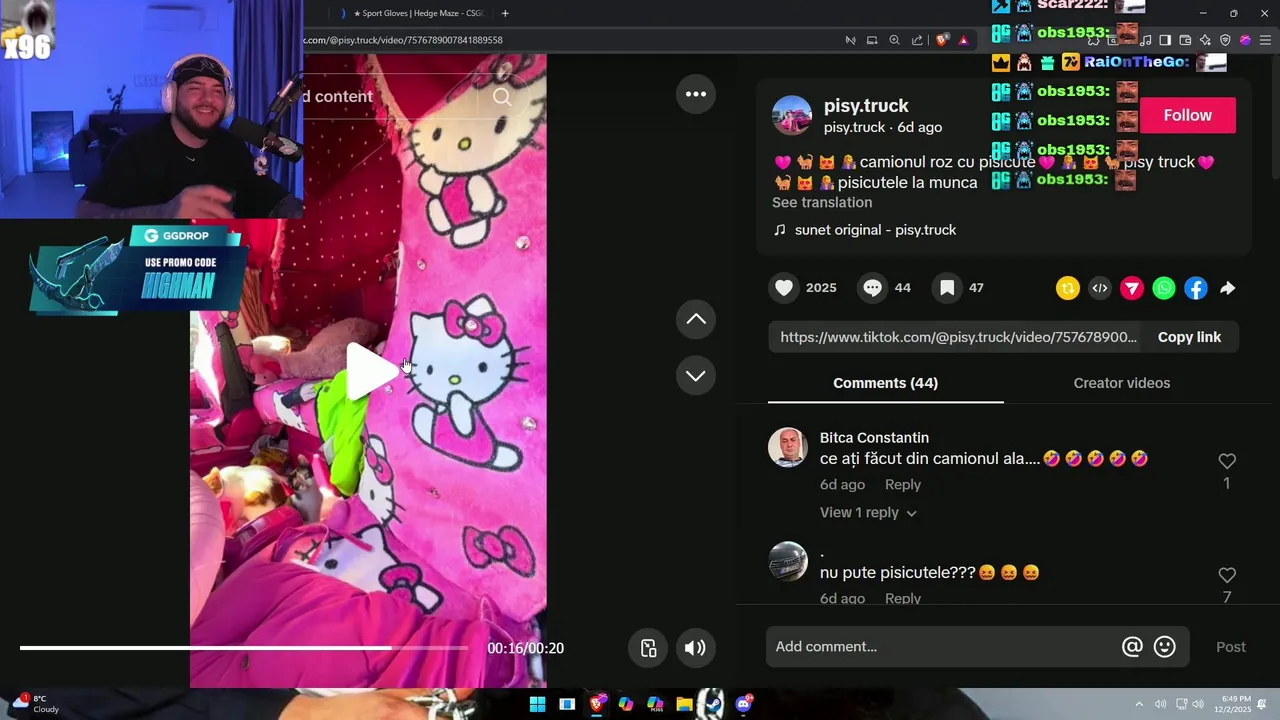Select the Sport Gloves Hedge Maze browser tab
This screenshot has width=1280, height=720.
point(412,13)
